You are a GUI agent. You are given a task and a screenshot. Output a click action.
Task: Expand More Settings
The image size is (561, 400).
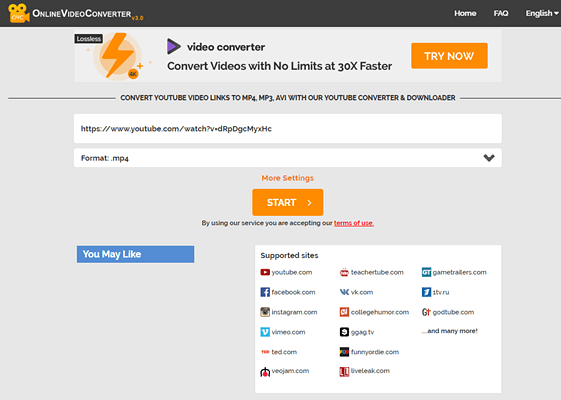tap(288, 178)
